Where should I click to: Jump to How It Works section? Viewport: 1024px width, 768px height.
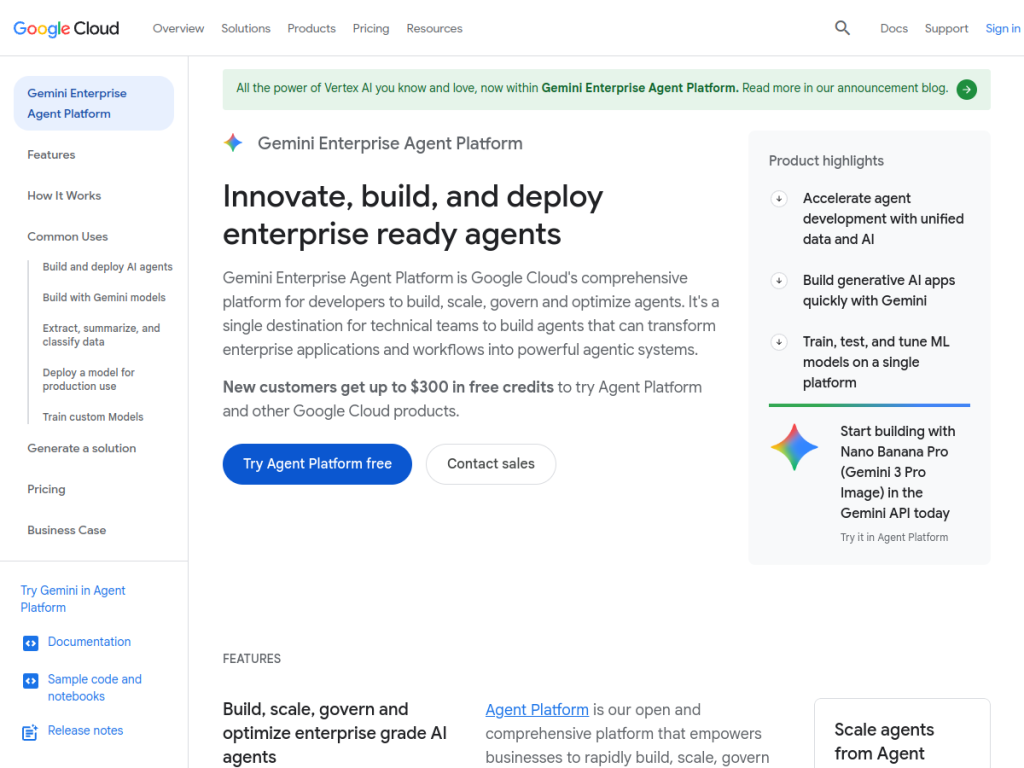tap(64, 196)
